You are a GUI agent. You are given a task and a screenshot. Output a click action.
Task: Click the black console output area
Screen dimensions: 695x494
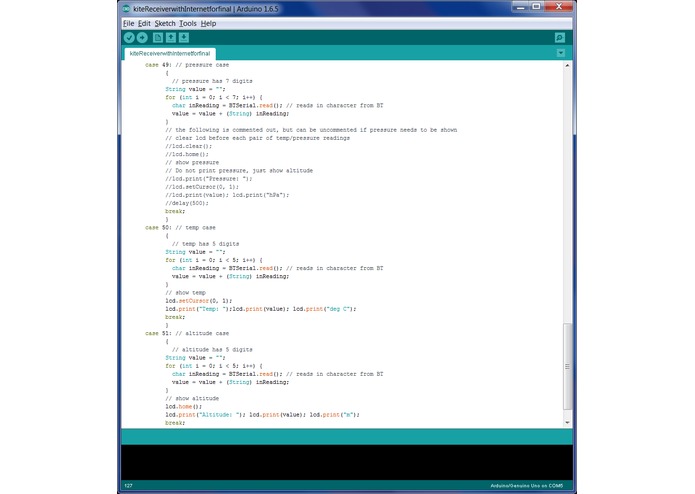[x=347, y=463]
